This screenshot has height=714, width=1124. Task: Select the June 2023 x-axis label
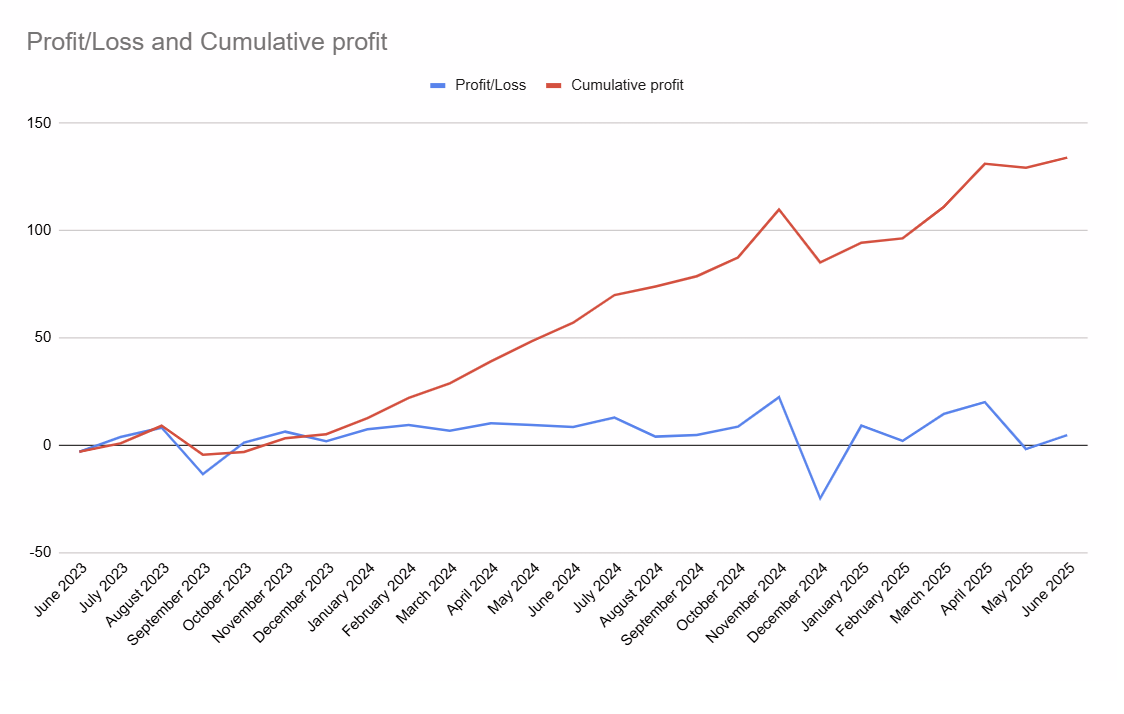coord(60,590)
